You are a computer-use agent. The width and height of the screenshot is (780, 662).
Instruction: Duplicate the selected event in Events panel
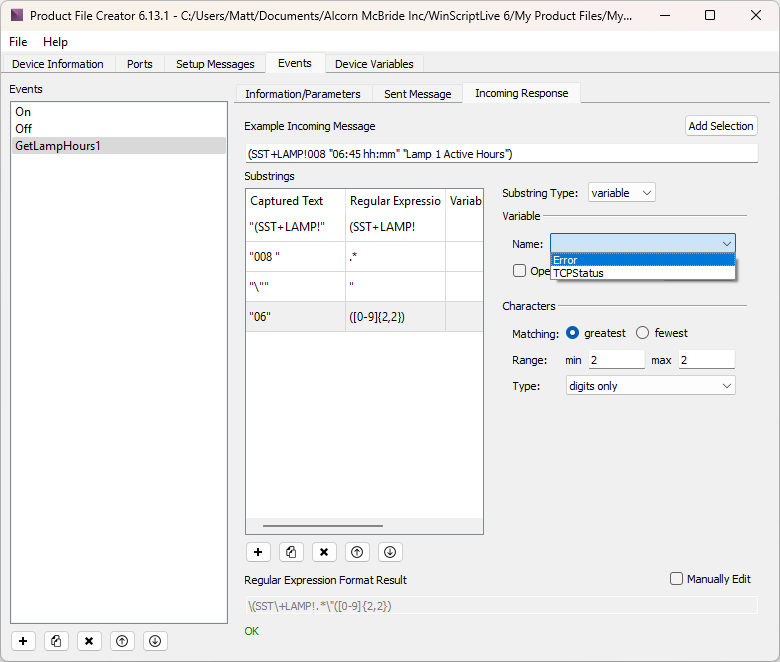click(56, 641)
